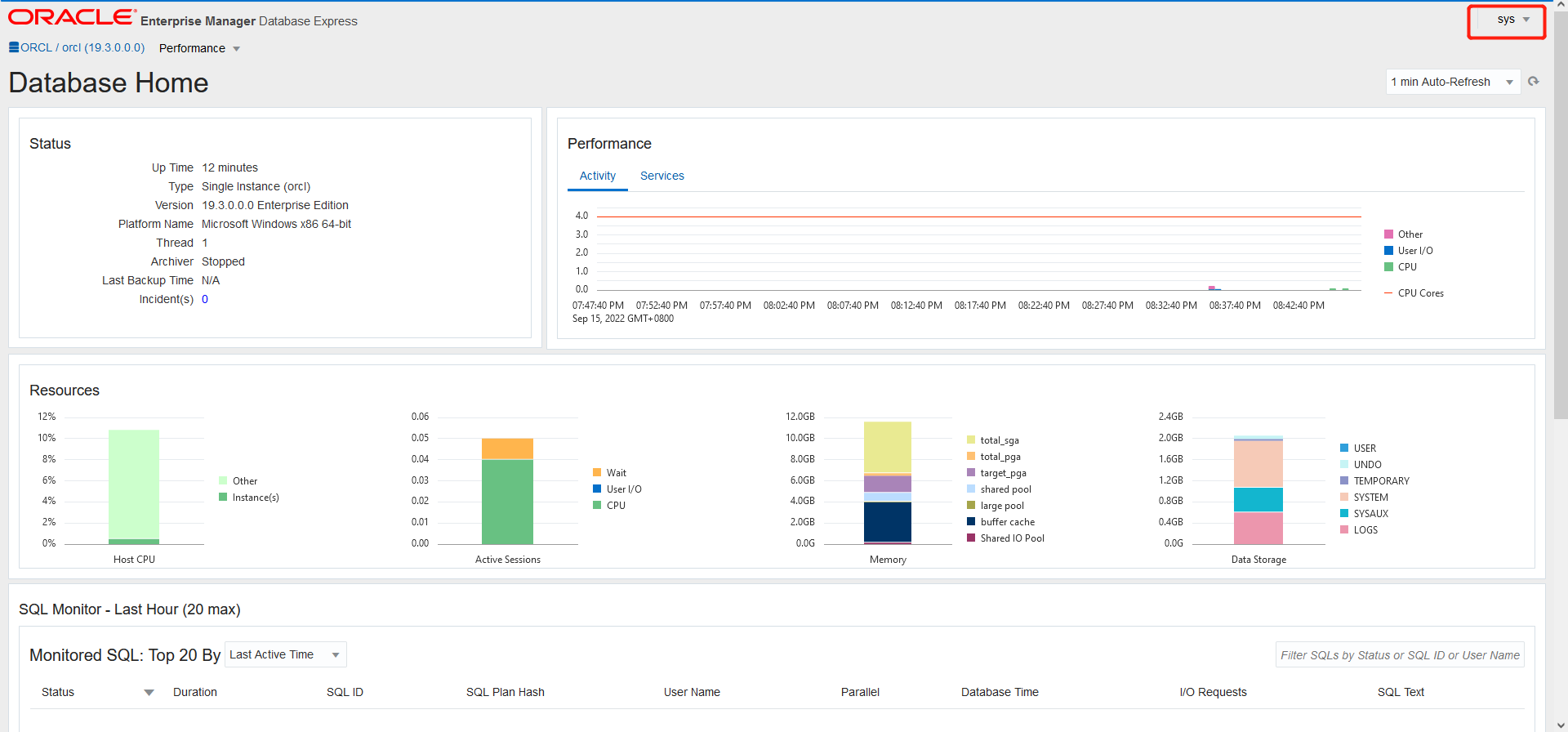The width and height of the screenshot is (1568, 732).
Task: Switch to the Services tab
Action: [x=661, y=176]
